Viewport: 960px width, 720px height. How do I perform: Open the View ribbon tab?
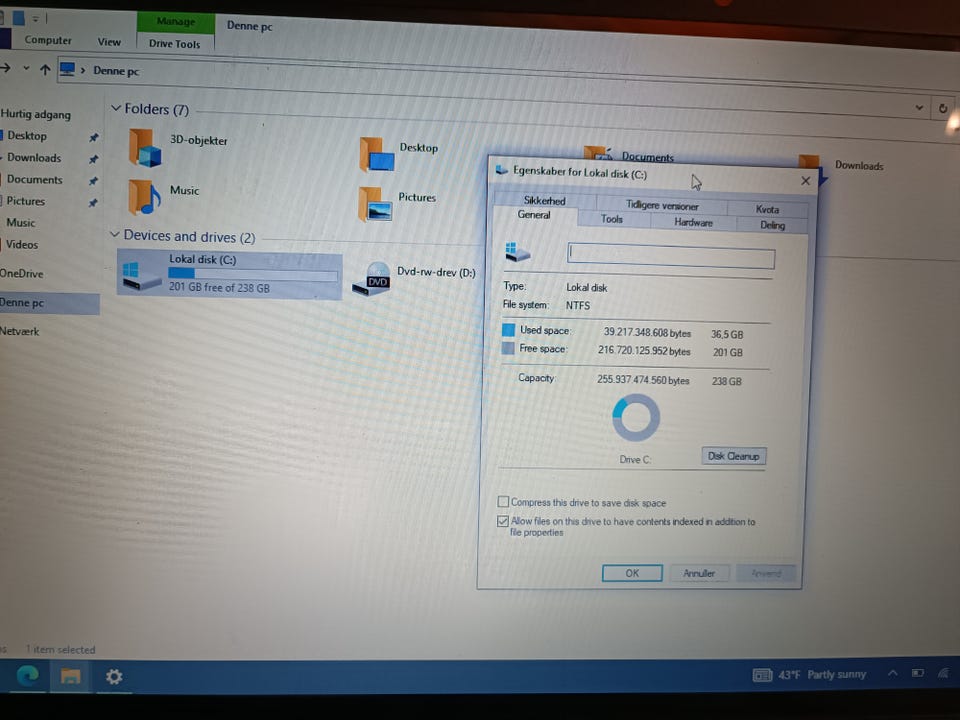pyautogui.click(x=109, y=42)
